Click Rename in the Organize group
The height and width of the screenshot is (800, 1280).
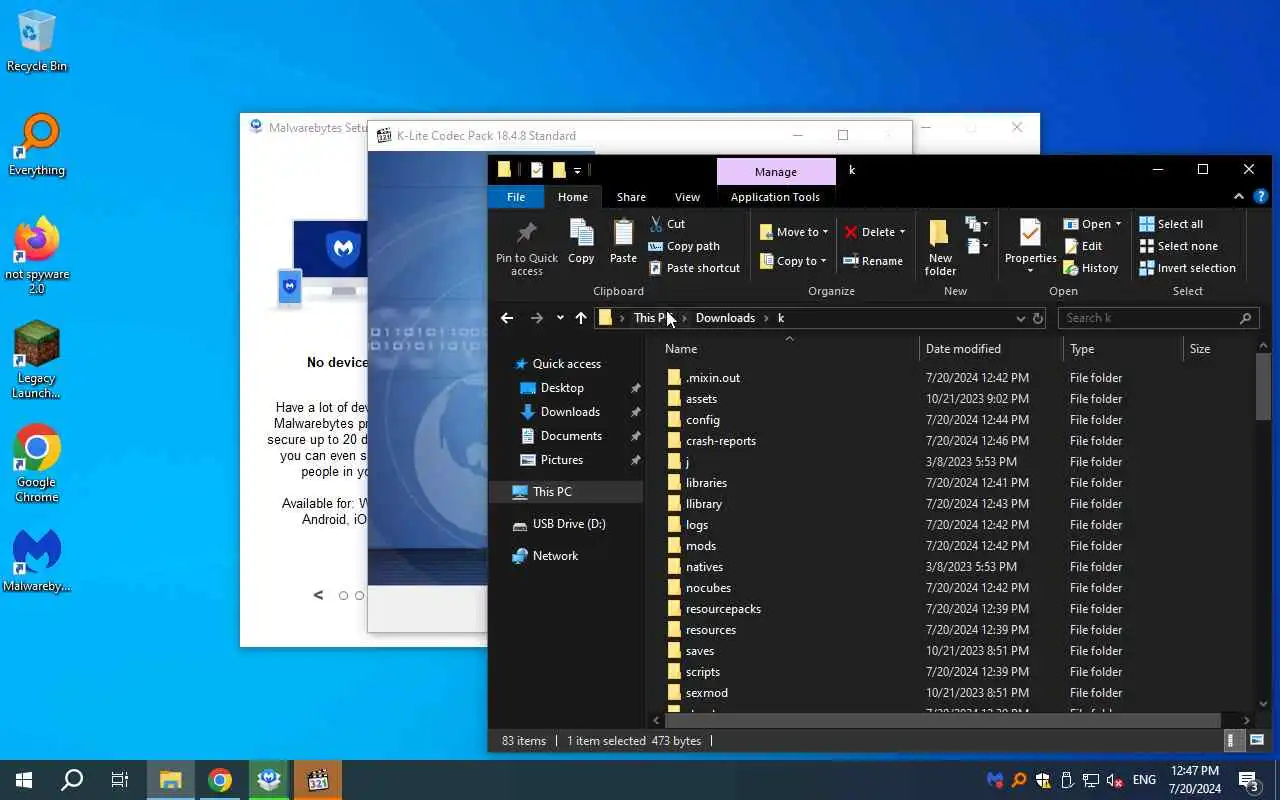point(873,261)
